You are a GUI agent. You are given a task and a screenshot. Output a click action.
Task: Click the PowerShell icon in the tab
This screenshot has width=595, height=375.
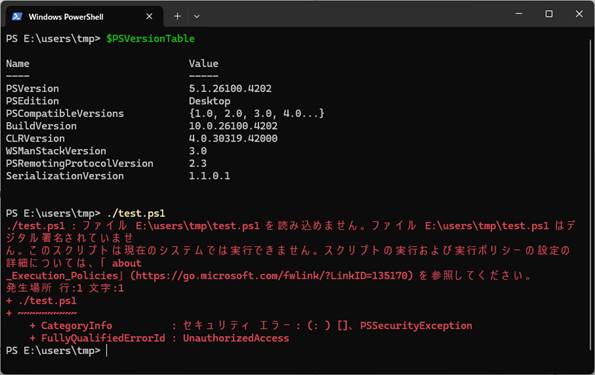click(x=16, y=16)
